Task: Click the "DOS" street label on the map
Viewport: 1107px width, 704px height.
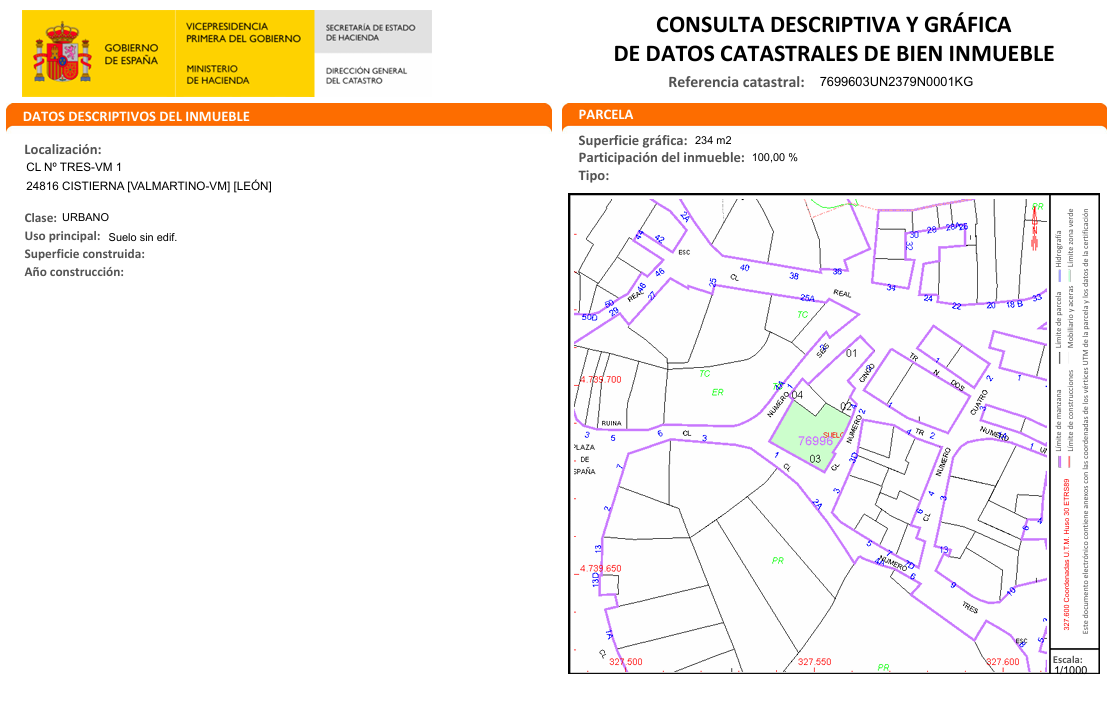Action: tap(957, 385)
